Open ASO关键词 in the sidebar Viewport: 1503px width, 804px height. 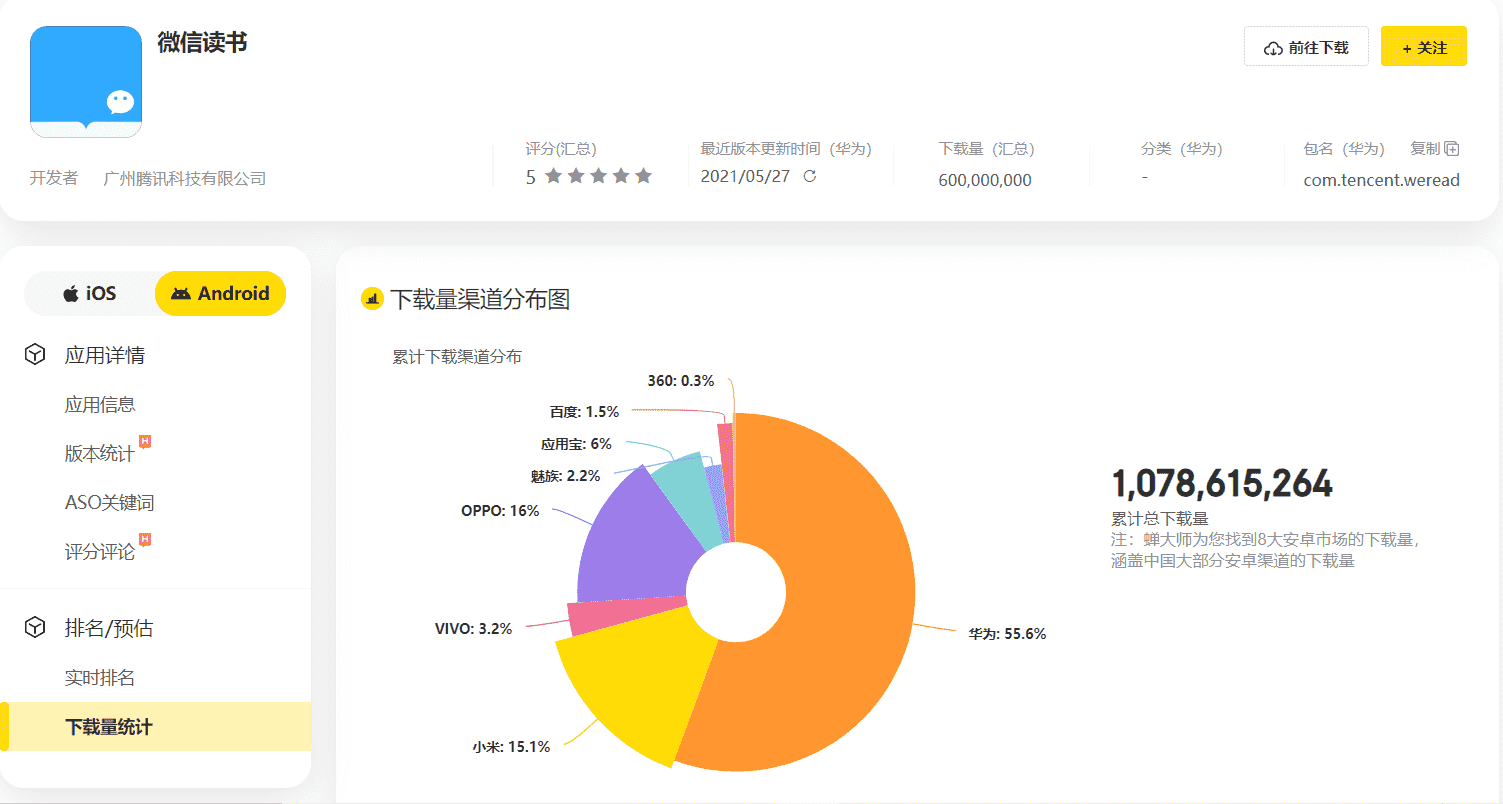pos(110,503)
